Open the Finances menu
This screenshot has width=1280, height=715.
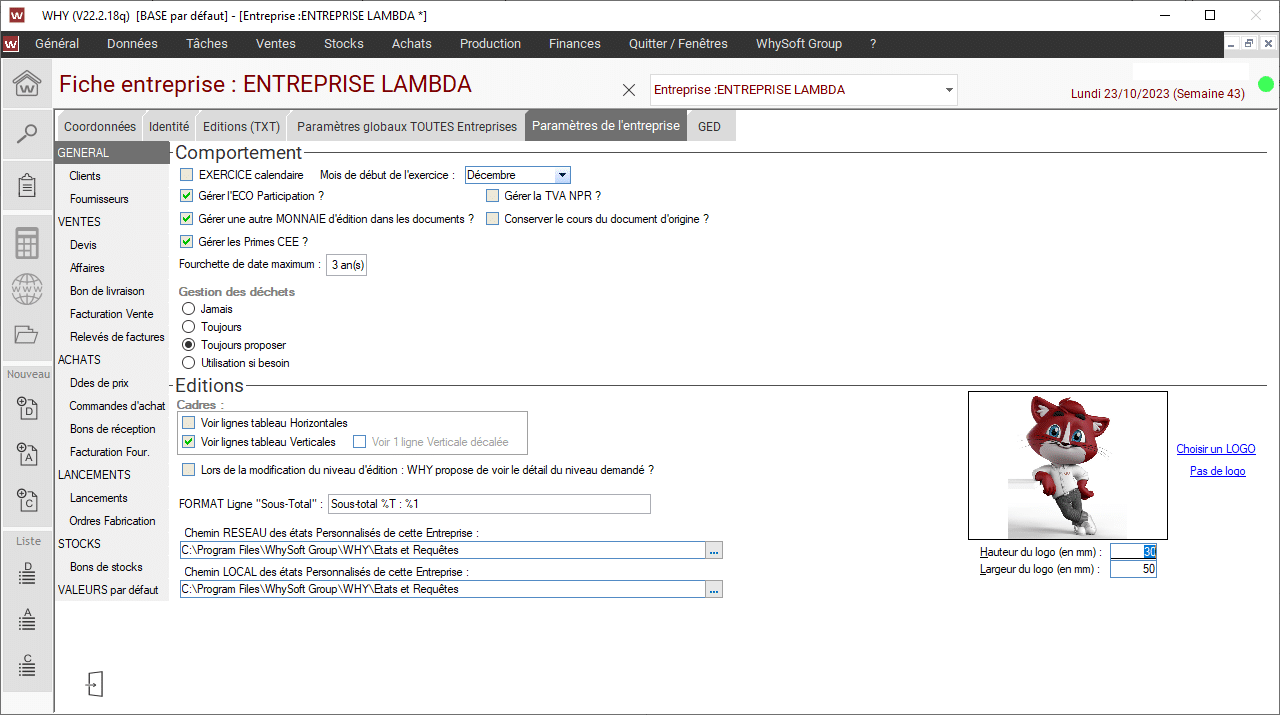point(575,44)
